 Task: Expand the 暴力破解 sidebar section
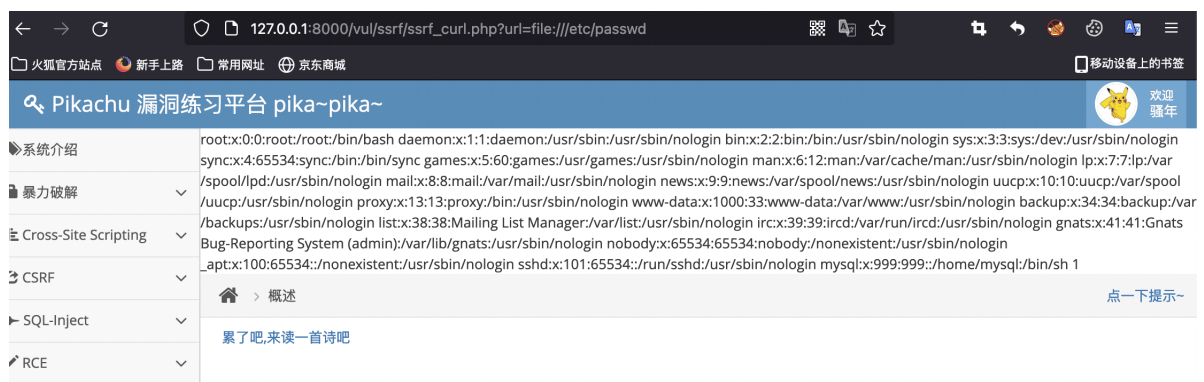click(99, 192)
